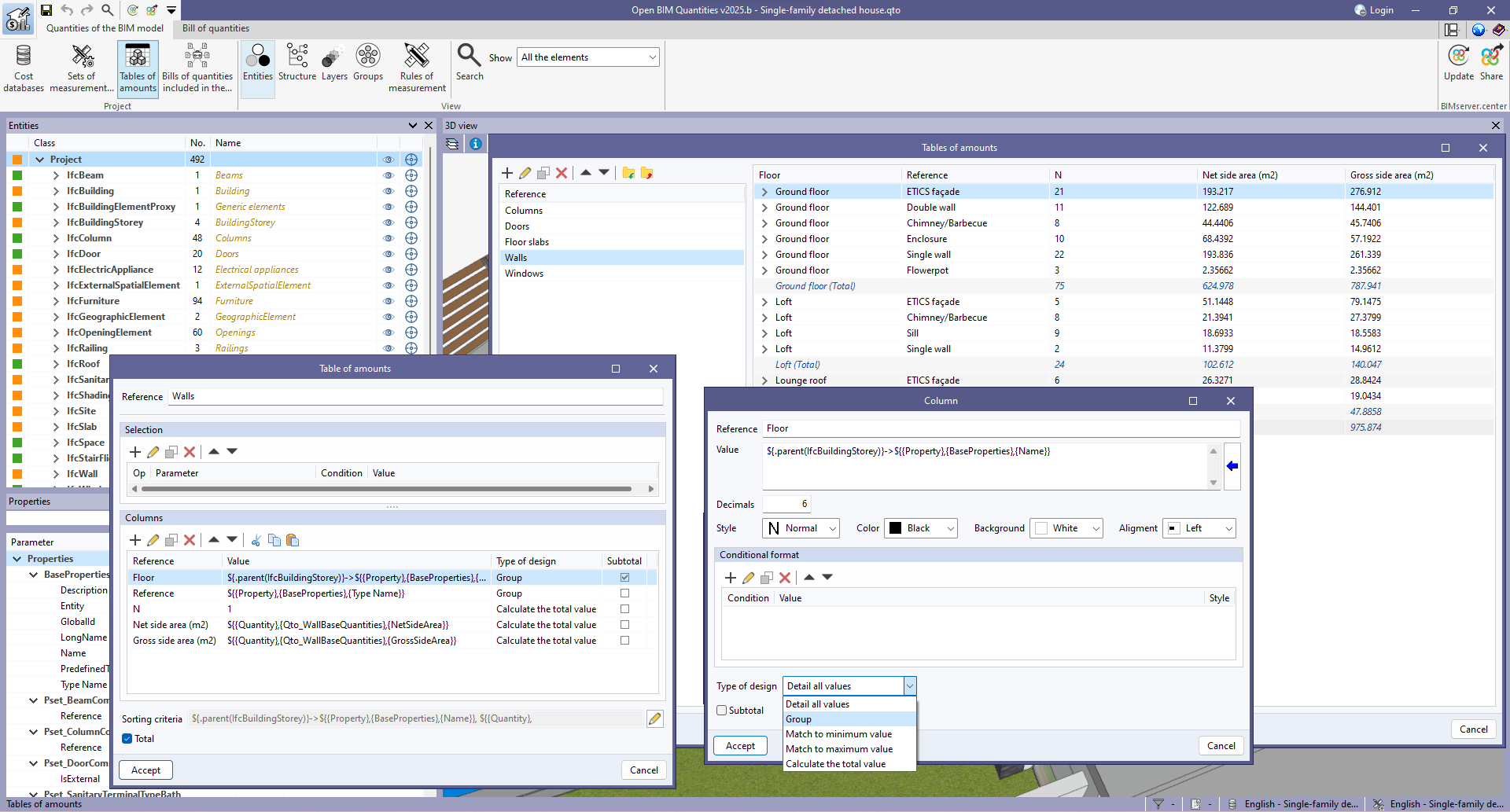Switch to Bill of quantities tab
Screen dimensions: 1510x812
pyautogui.click(x=215, y=28)
